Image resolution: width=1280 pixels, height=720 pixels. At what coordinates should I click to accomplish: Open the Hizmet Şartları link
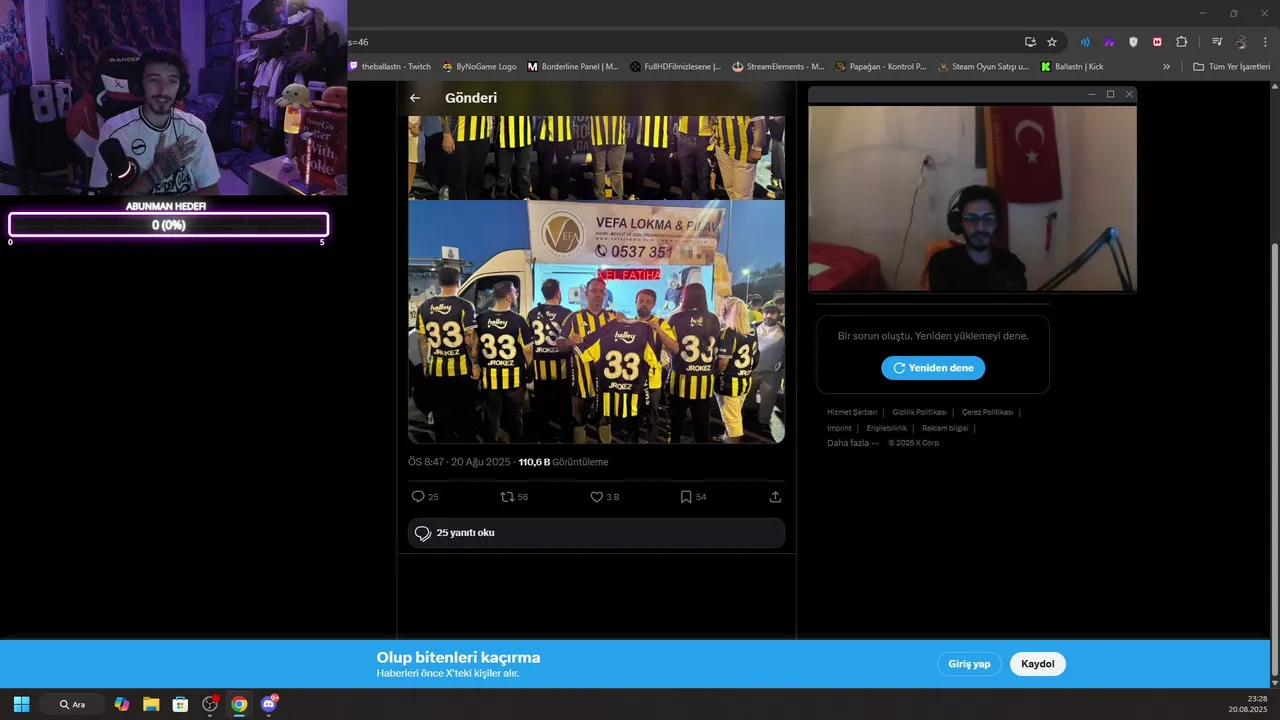(x=852, y=412)
